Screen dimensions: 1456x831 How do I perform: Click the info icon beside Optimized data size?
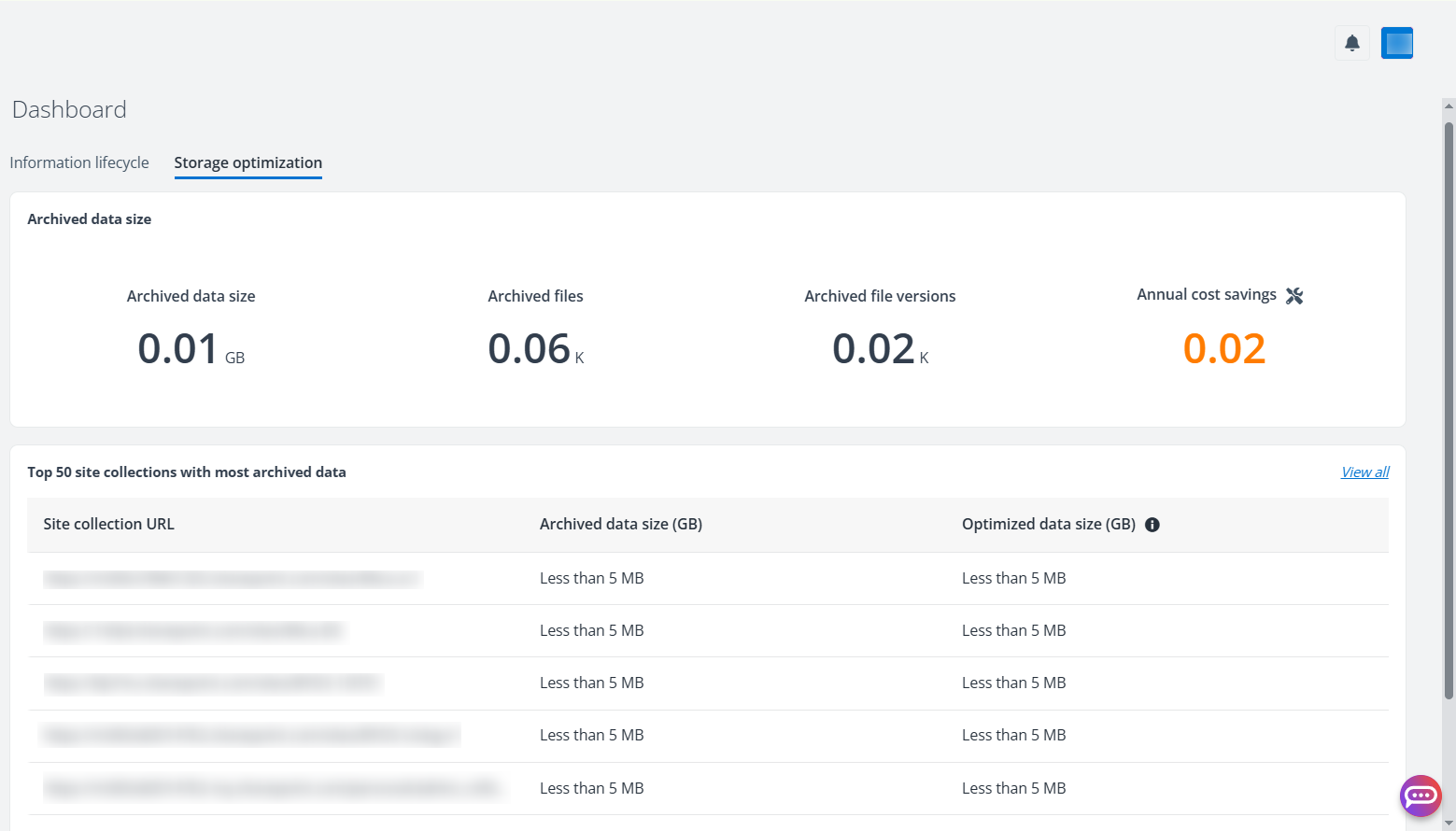click(x=1152, y=525)
